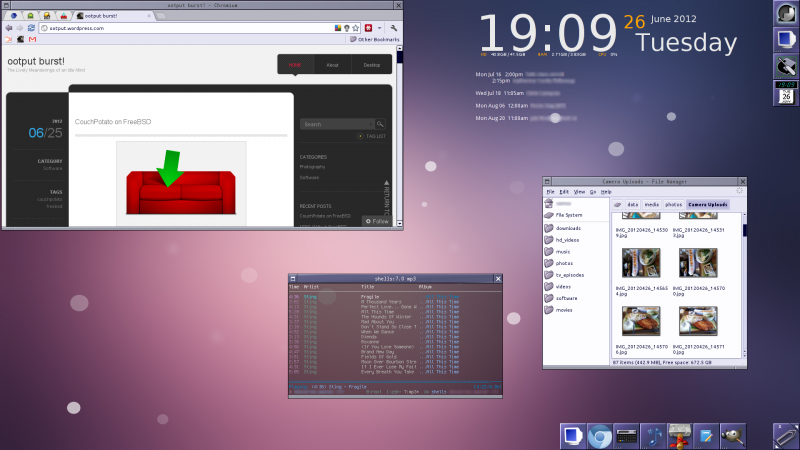Open the View menu in File Manager

(579, 192)
